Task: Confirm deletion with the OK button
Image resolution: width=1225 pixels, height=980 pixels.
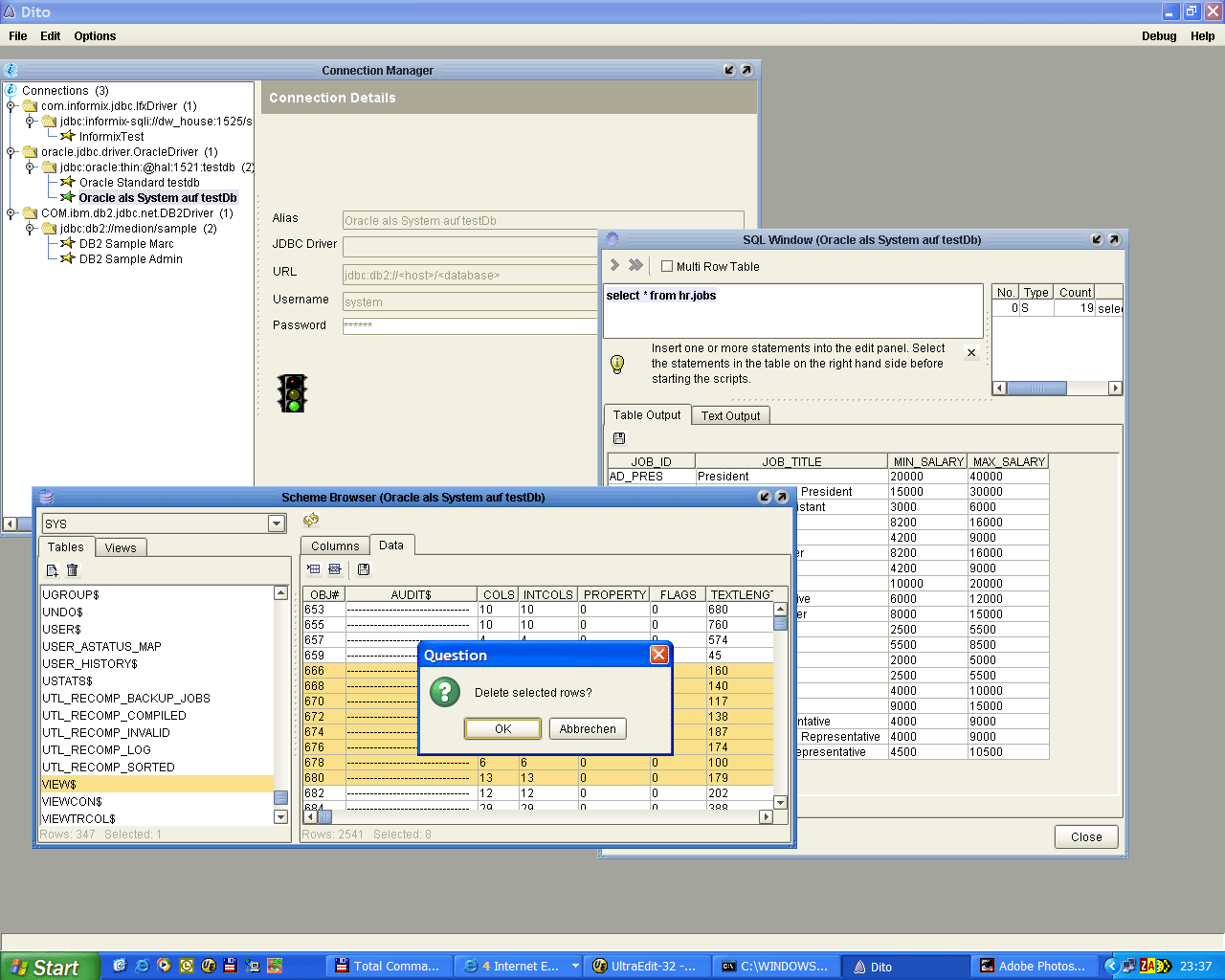Action: [x=503, y=729]
